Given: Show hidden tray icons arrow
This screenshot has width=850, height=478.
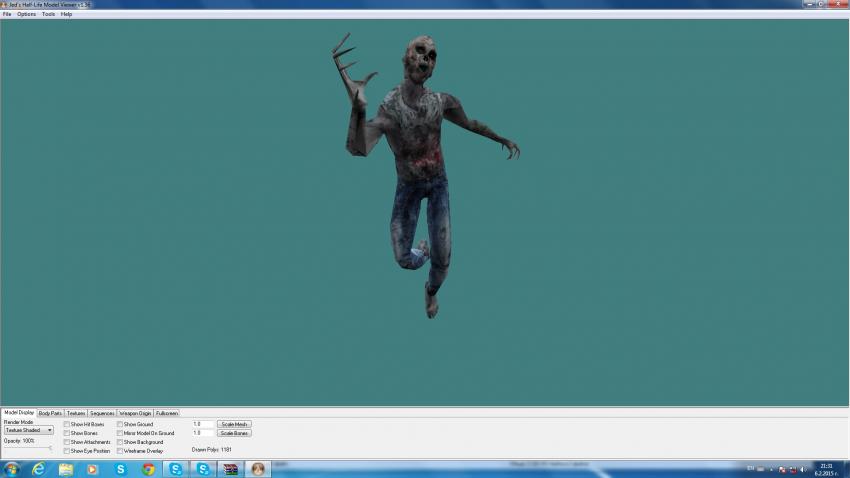Looking at the screenshot, I should 771,469.
